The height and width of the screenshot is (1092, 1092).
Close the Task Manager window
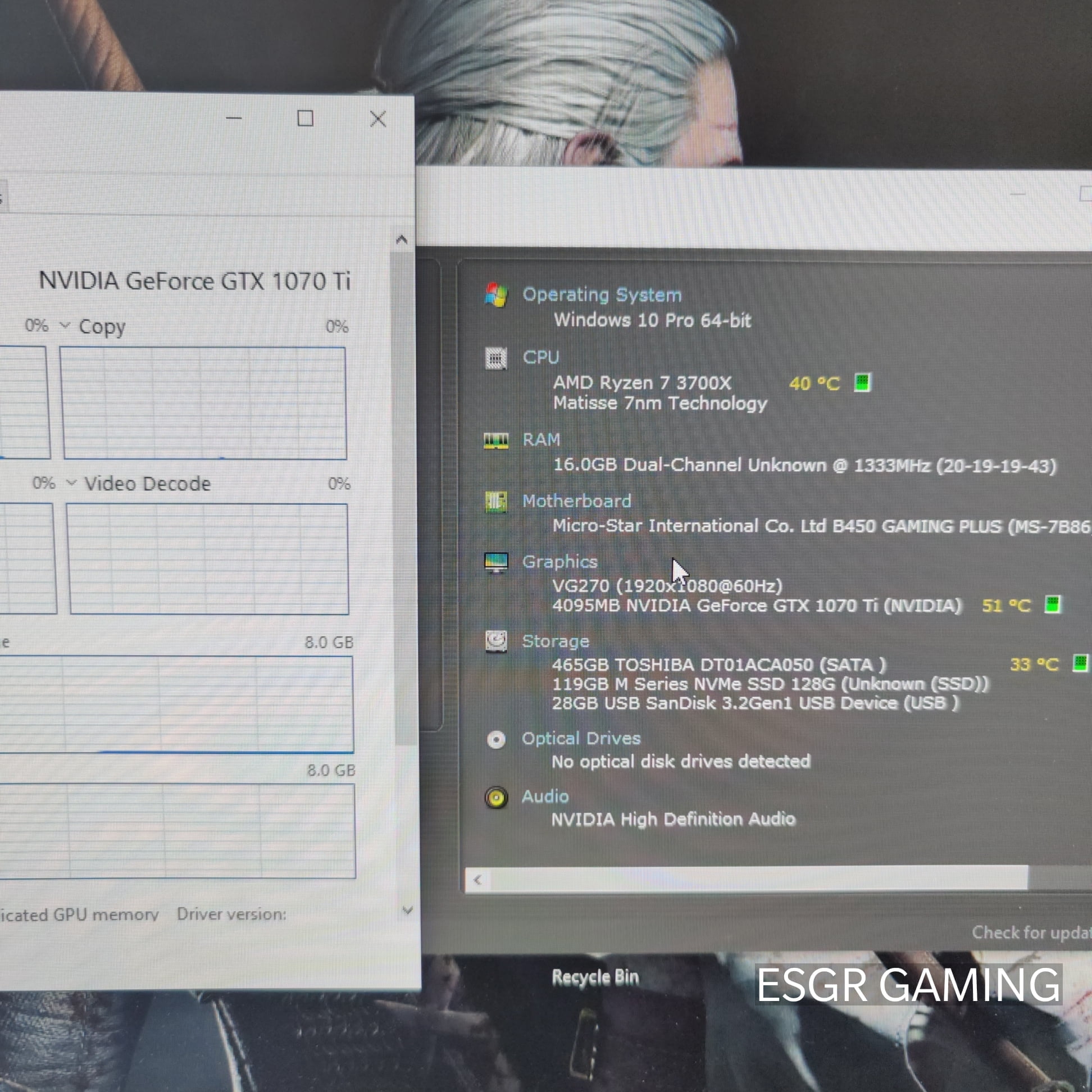[x=378, y=119]
